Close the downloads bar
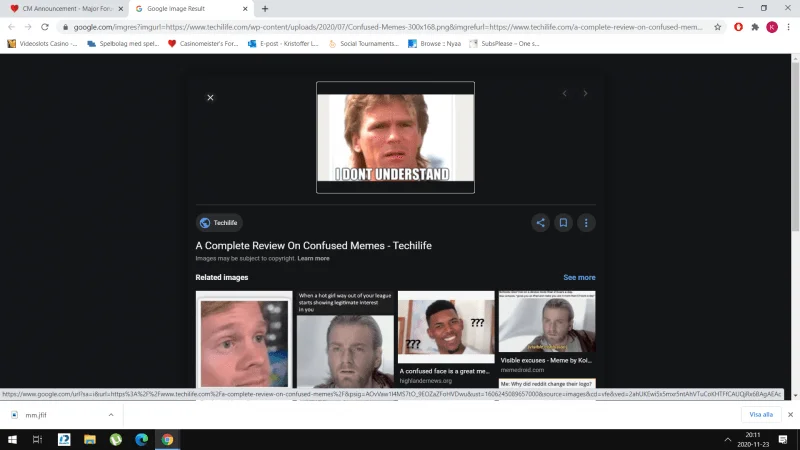 pos(790,415)
